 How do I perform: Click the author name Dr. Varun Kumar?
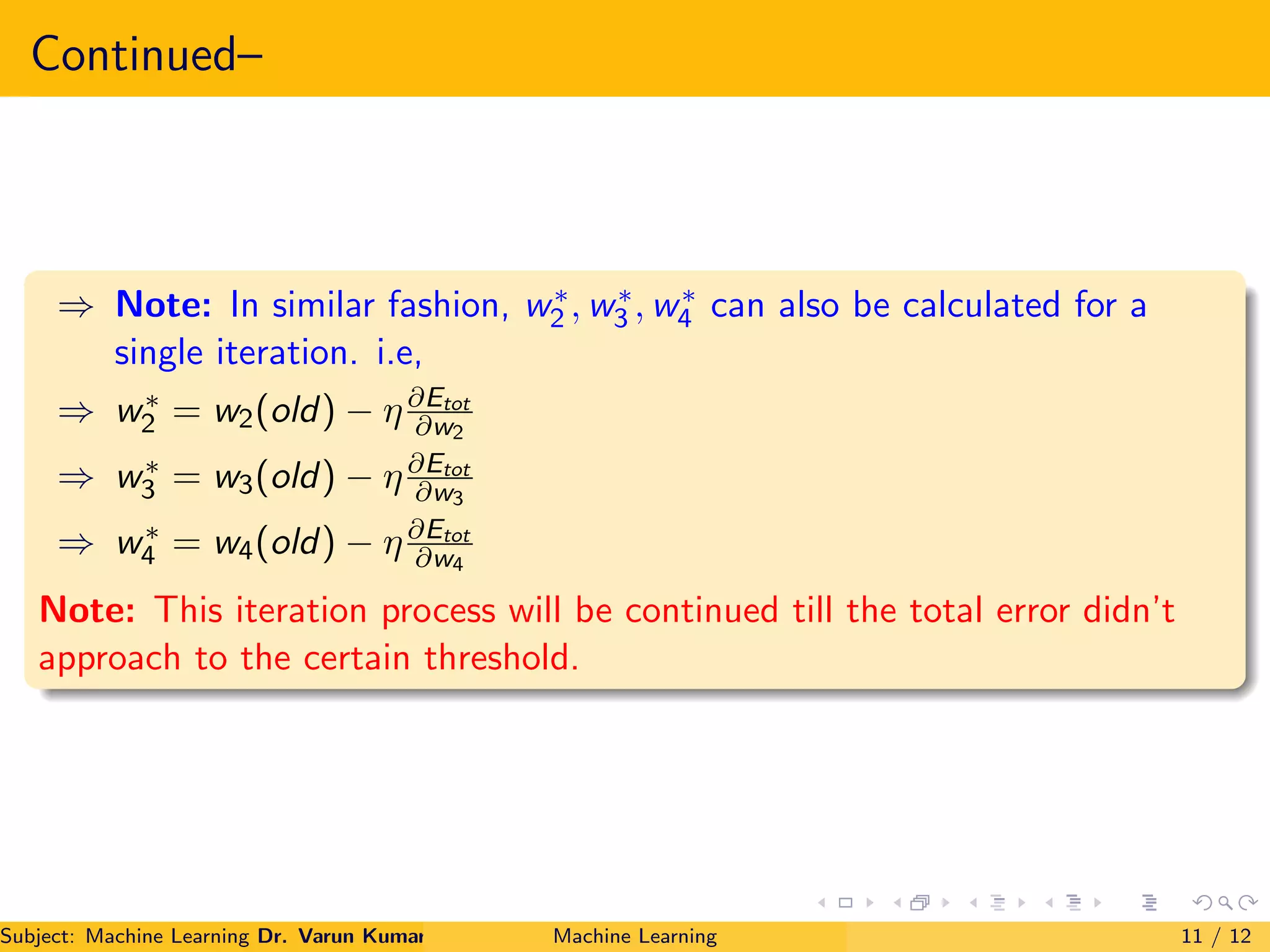pyautogui.click(x=340, y=936)
